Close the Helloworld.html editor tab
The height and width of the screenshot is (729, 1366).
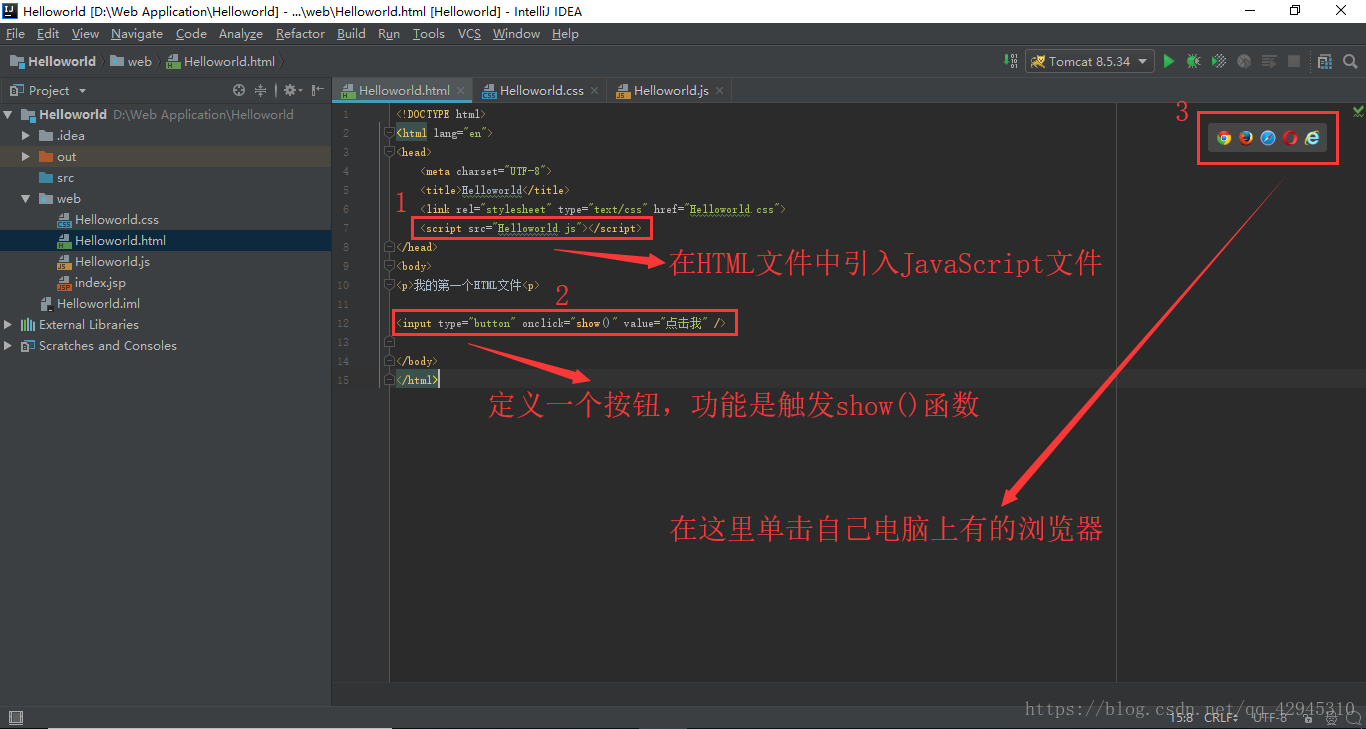461,90
